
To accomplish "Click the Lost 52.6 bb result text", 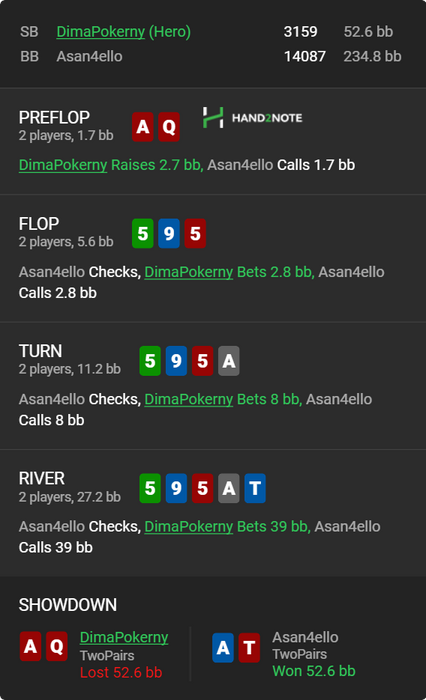I will point(121,672).
